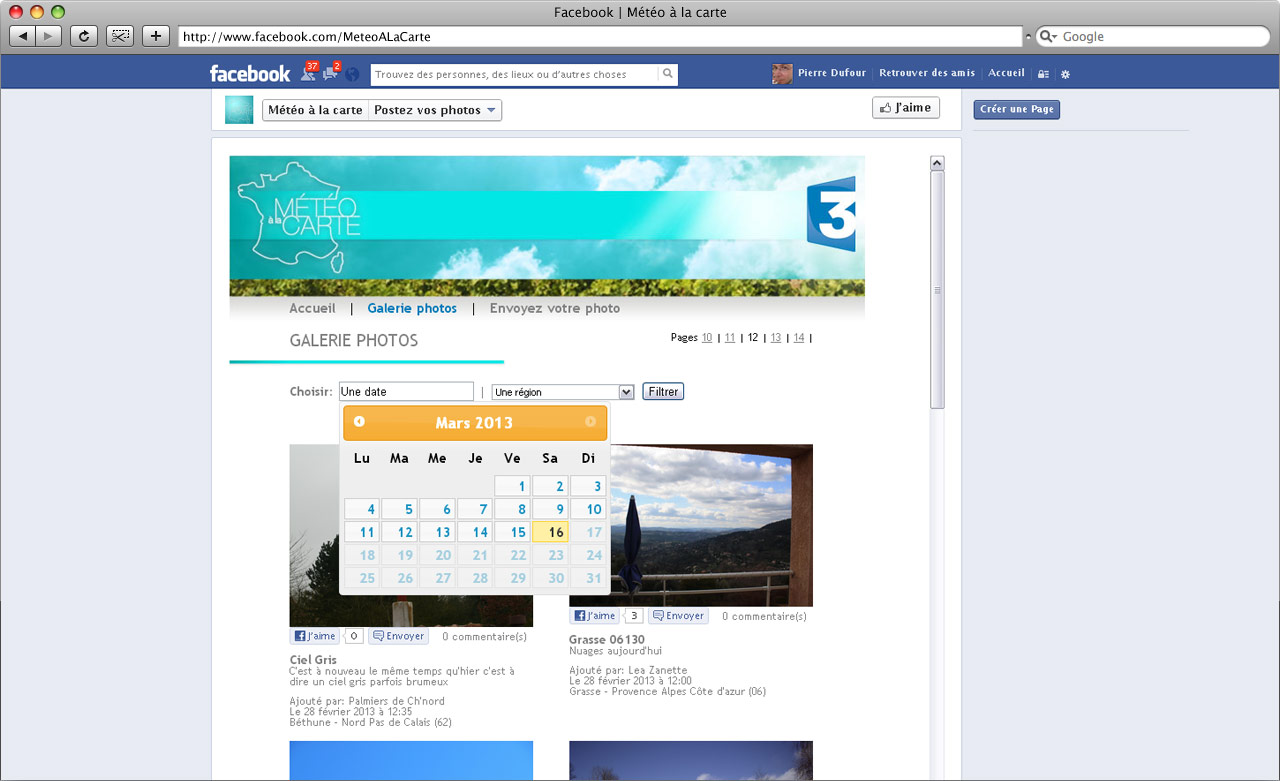The height and width of the screenshot is (781, 1280).
Task: Select March 1 in the calendar
Action: tap(513, 486)
